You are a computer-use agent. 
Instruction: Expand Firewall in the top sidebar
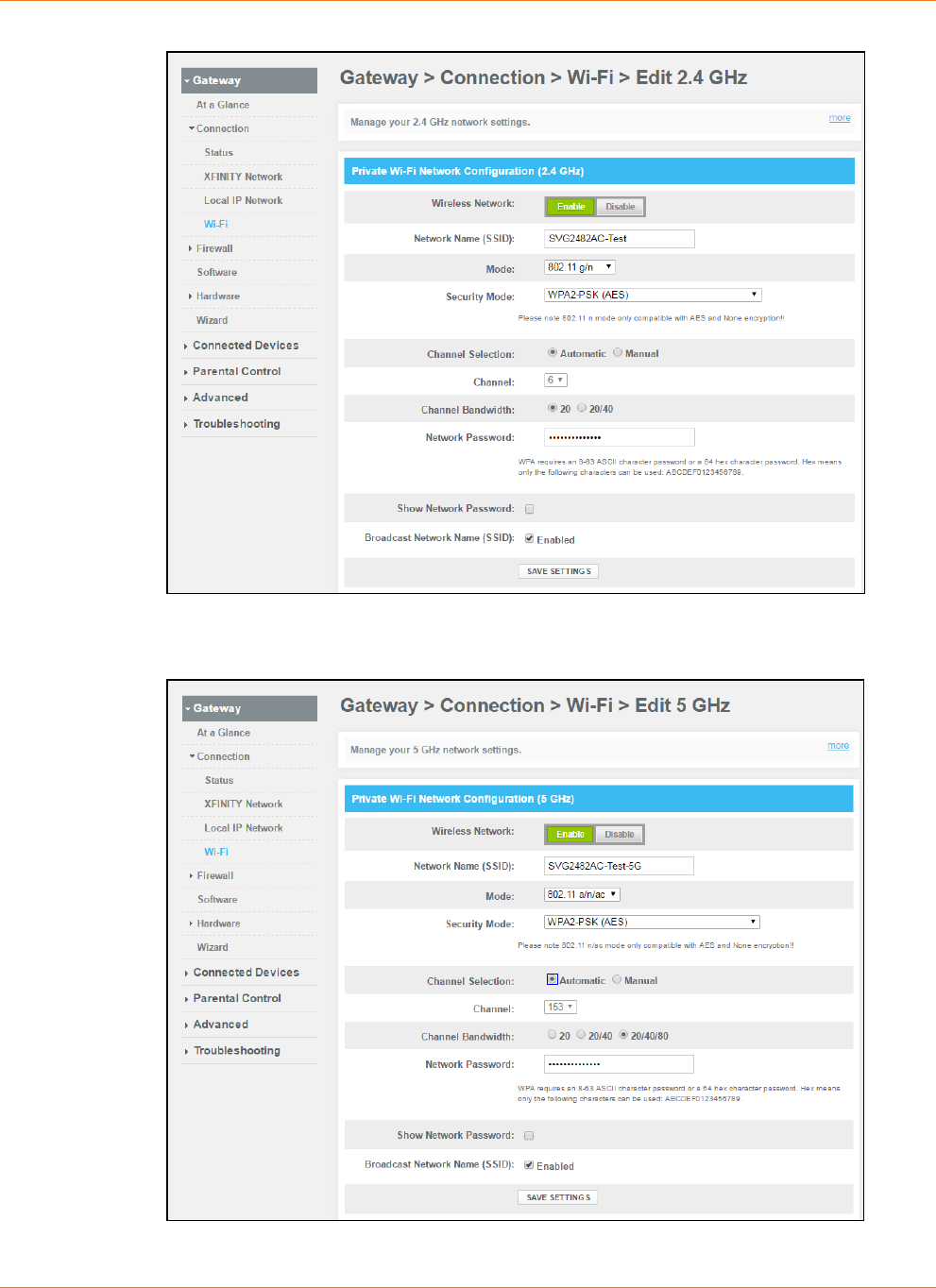(x=212, y=248)
